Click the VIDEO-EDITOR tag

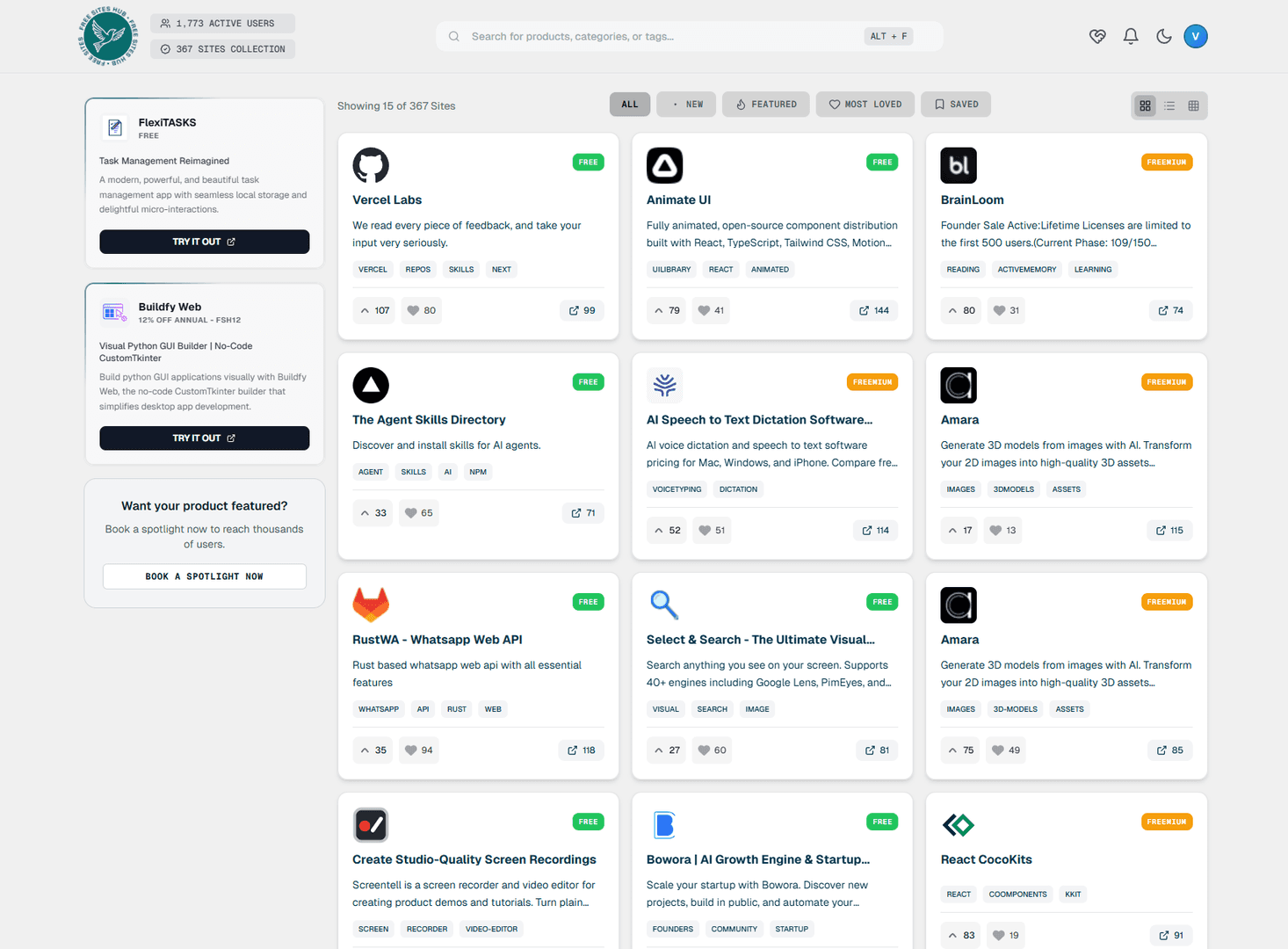click(491, 929)
